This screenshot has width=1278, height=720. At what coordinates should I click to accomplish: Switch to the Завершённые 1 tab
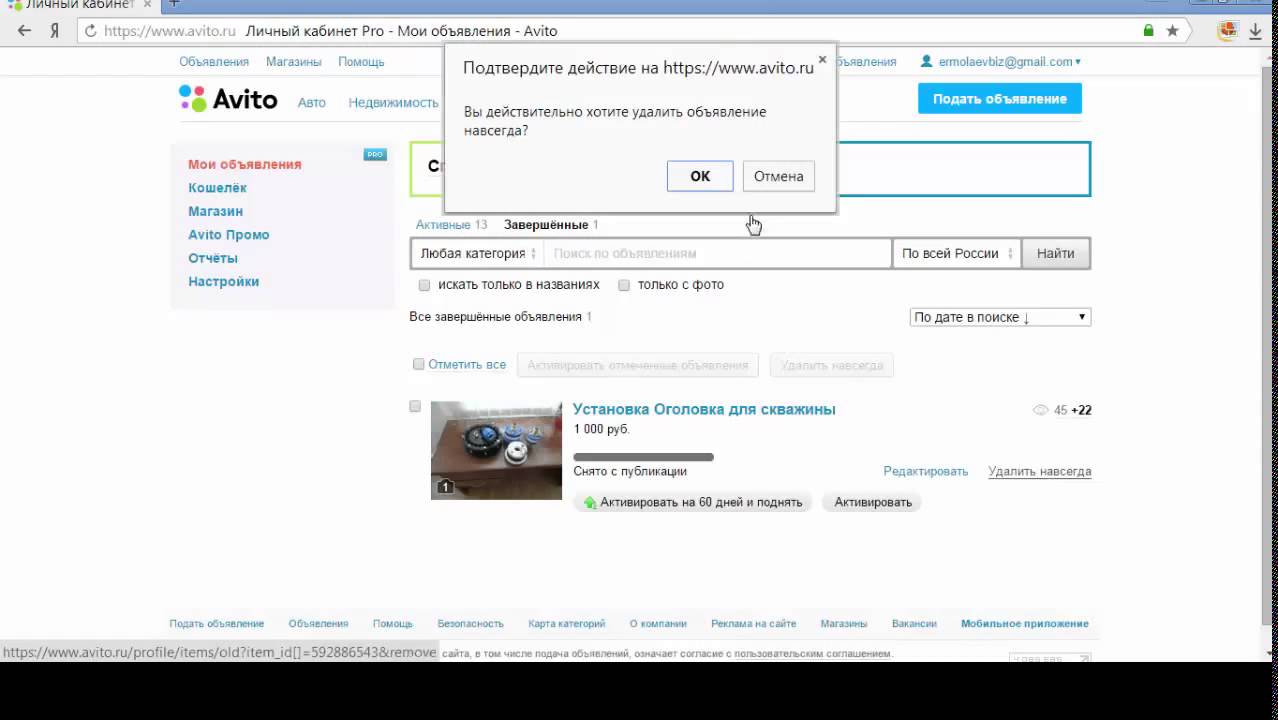[551, 225]
